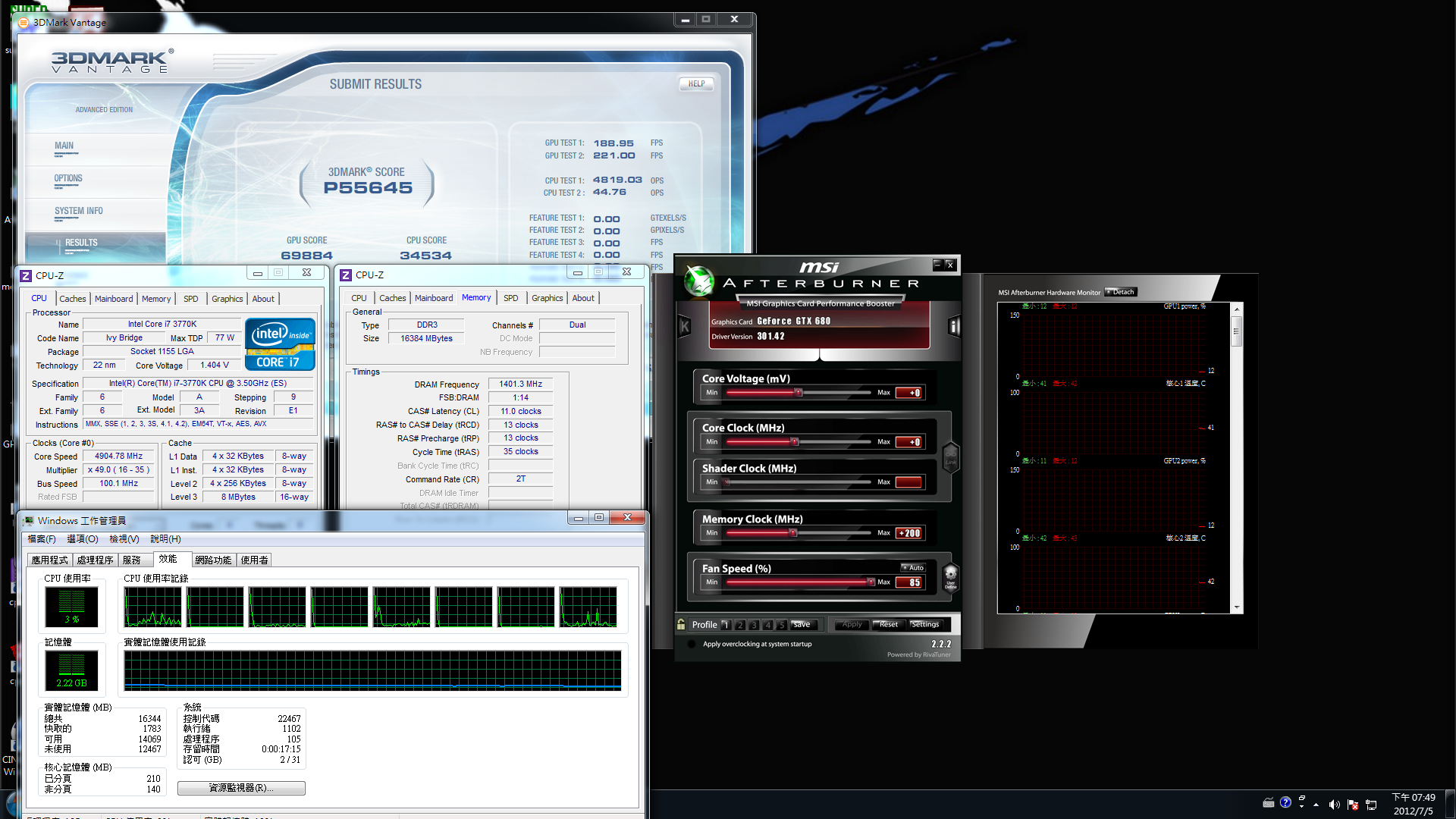Open the Afterburner information 'i' side button
Viewport: 1456px width, 819px height.
(x=954, y=327)
